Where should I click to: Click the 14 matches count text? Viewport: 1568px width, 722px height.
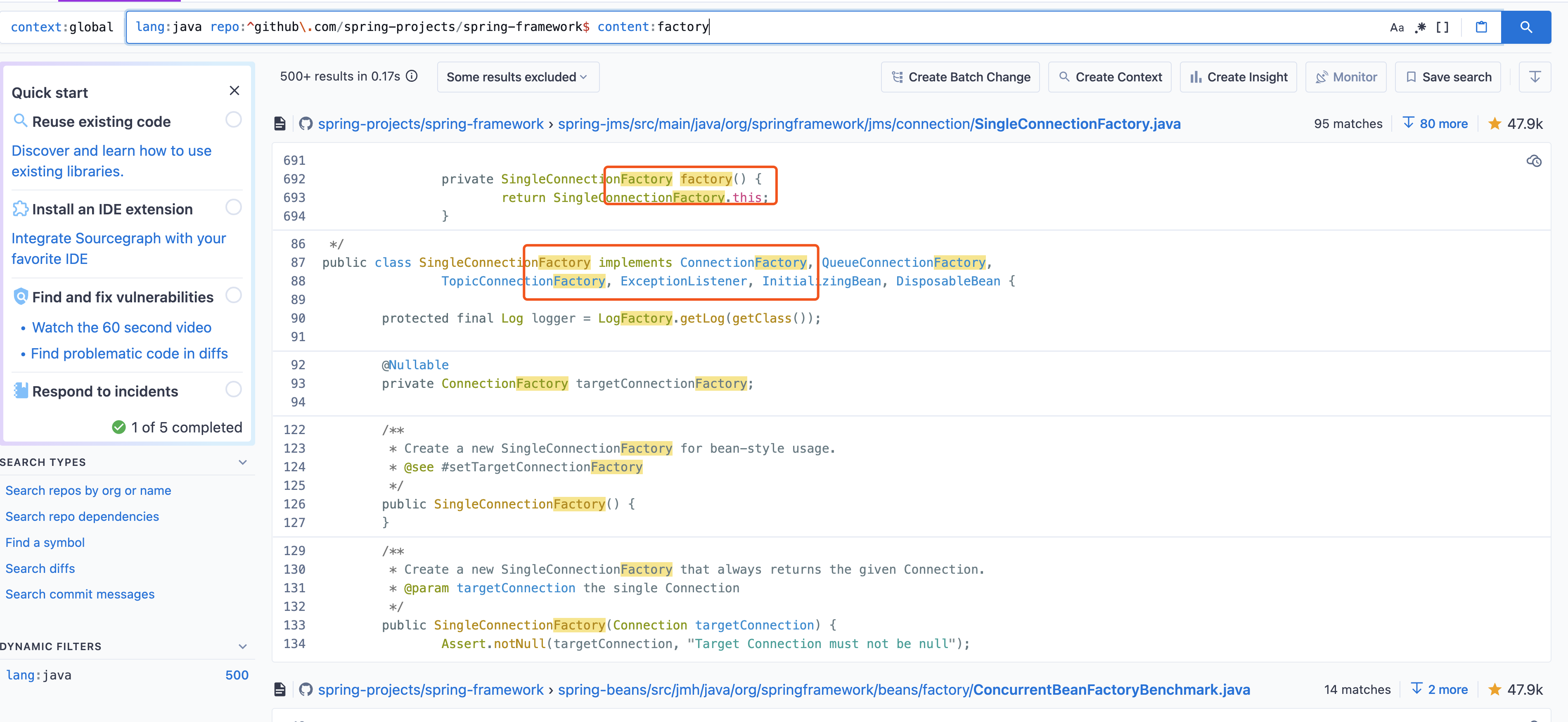click(1357, 689)
